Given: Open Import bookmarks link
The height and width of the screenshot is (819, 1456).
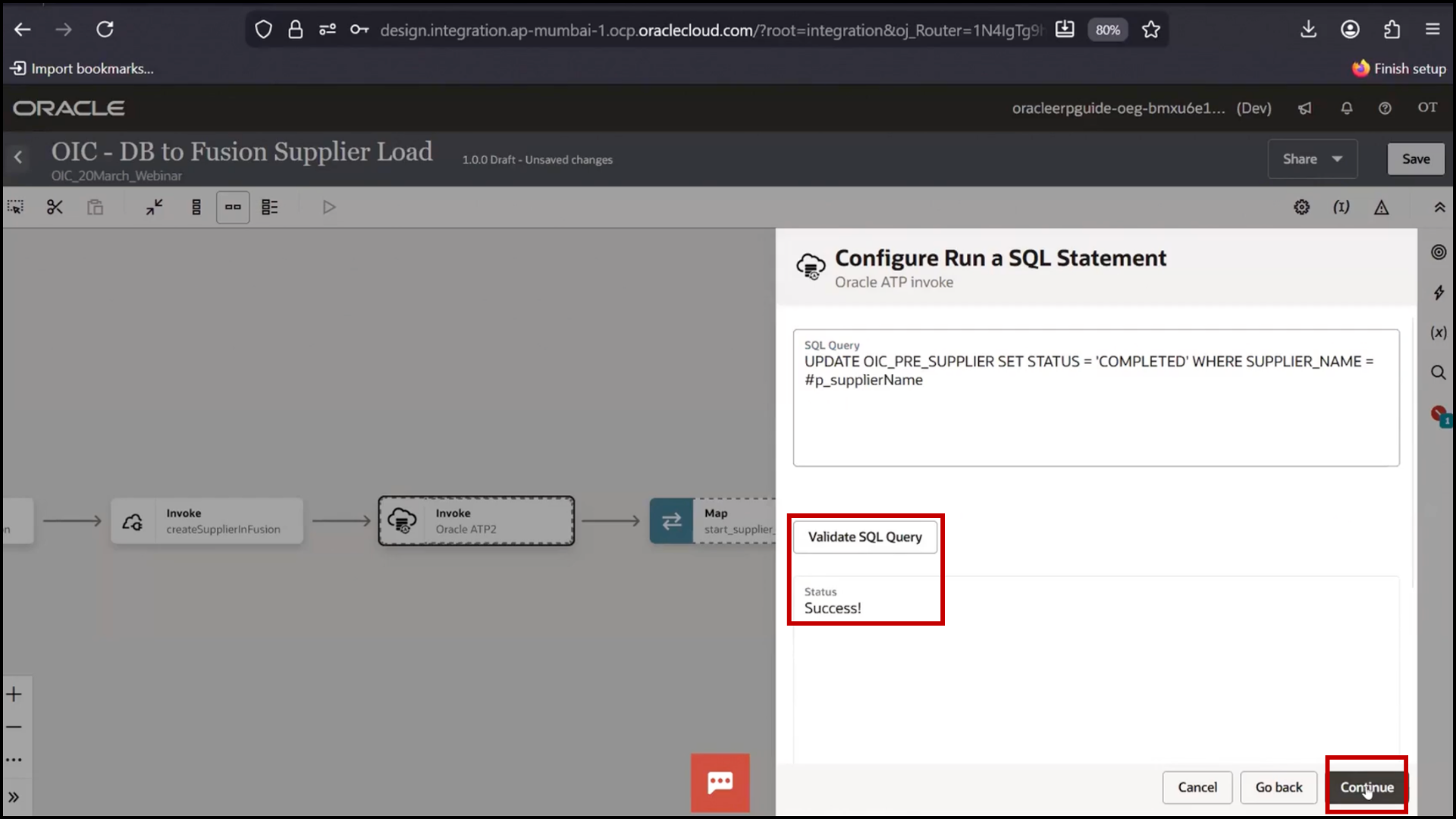Looking at the screenshot, I should point(82,69).
